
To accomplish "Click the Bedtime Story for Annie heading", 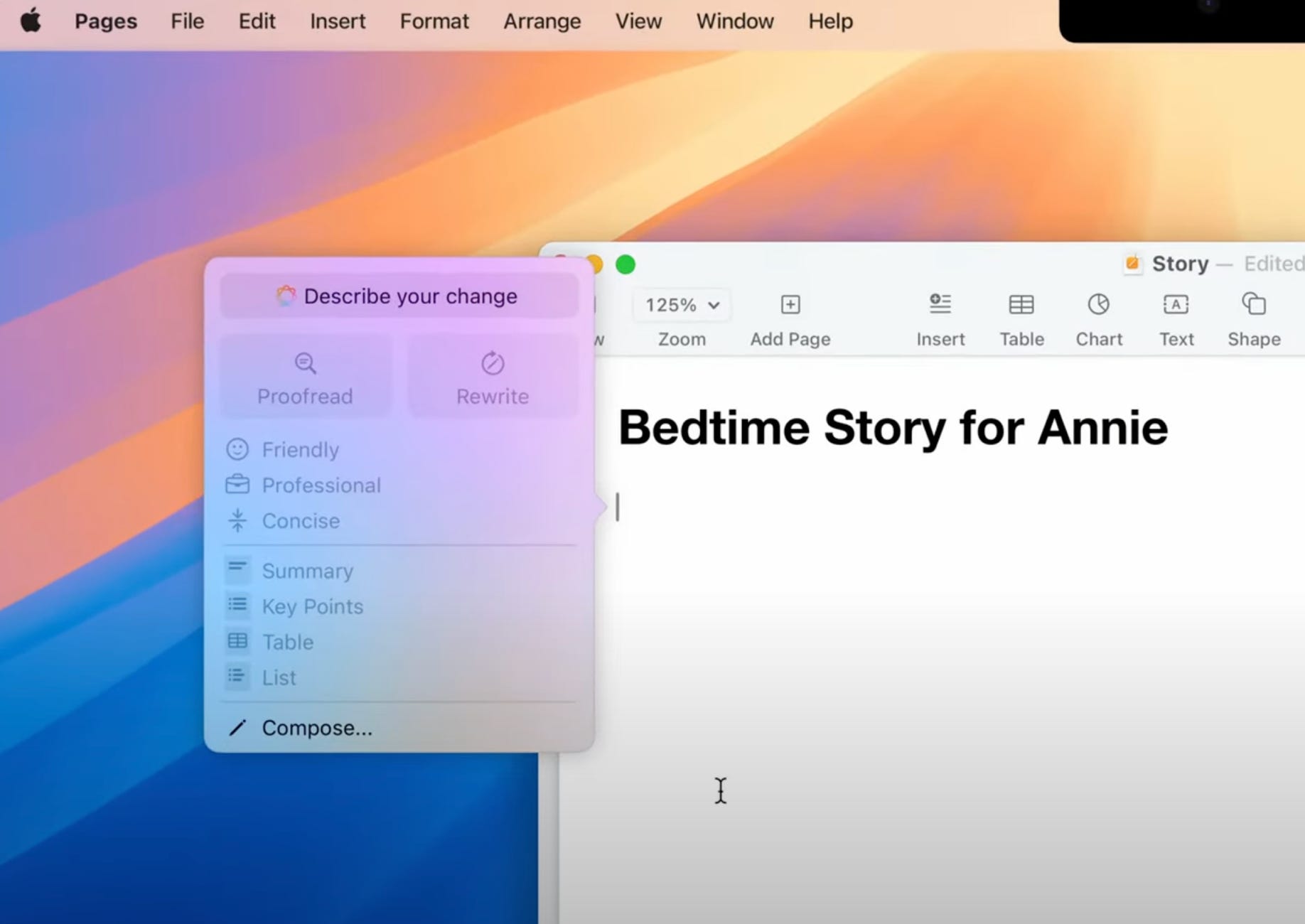I will 893,428.
